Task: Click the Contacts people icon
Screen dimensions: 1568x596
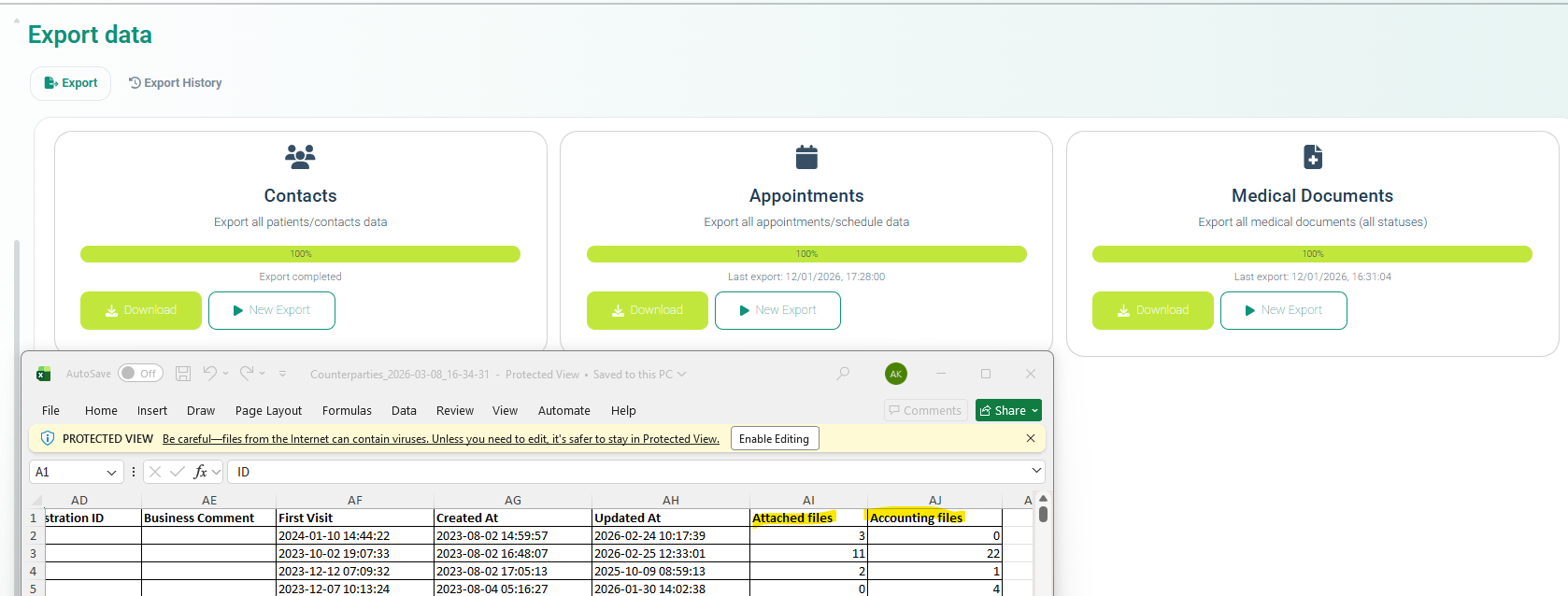Action: (300, 157)
